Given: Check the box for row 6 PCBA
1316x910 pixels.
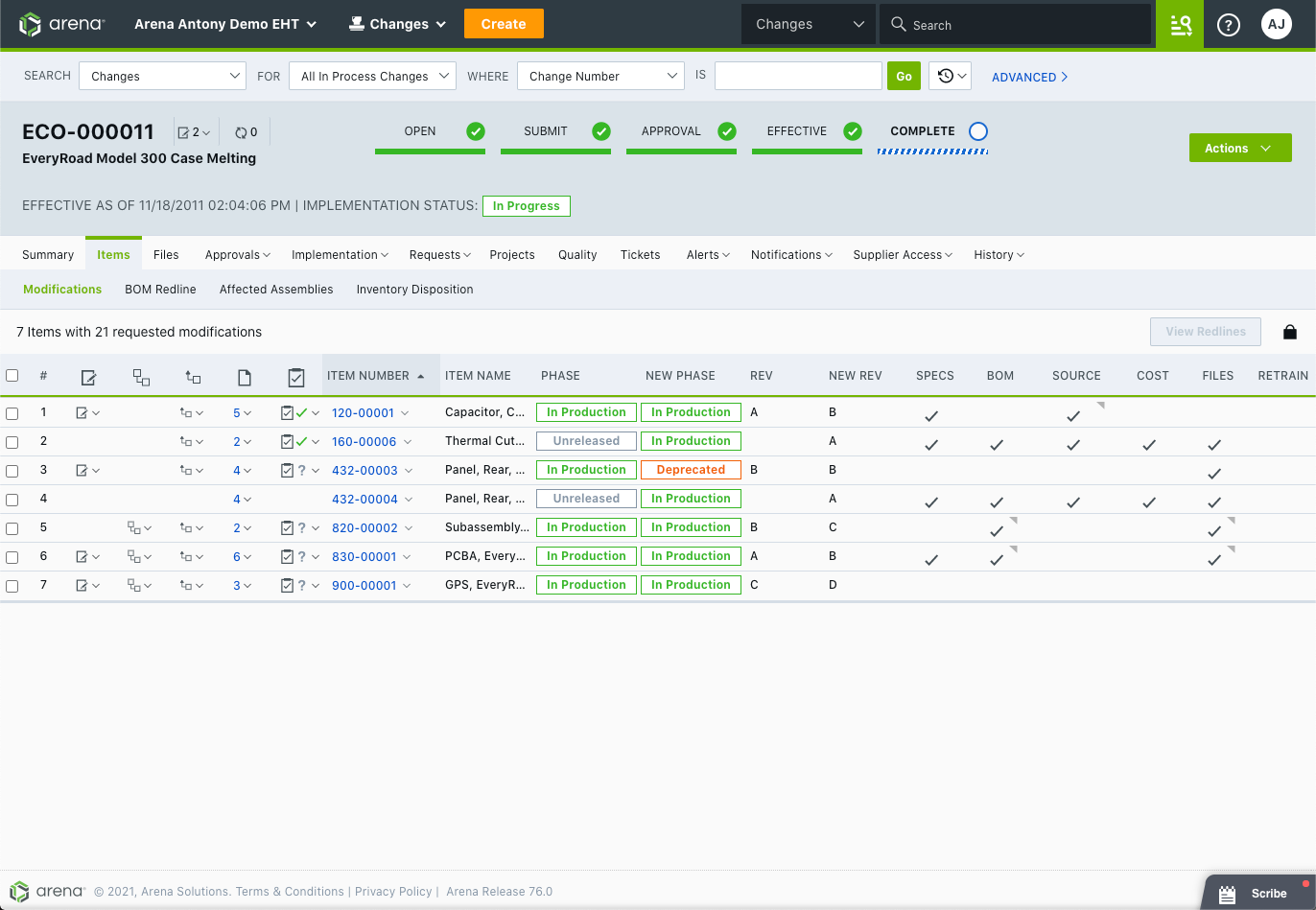Looking at the screenshot, I should 12,557.
